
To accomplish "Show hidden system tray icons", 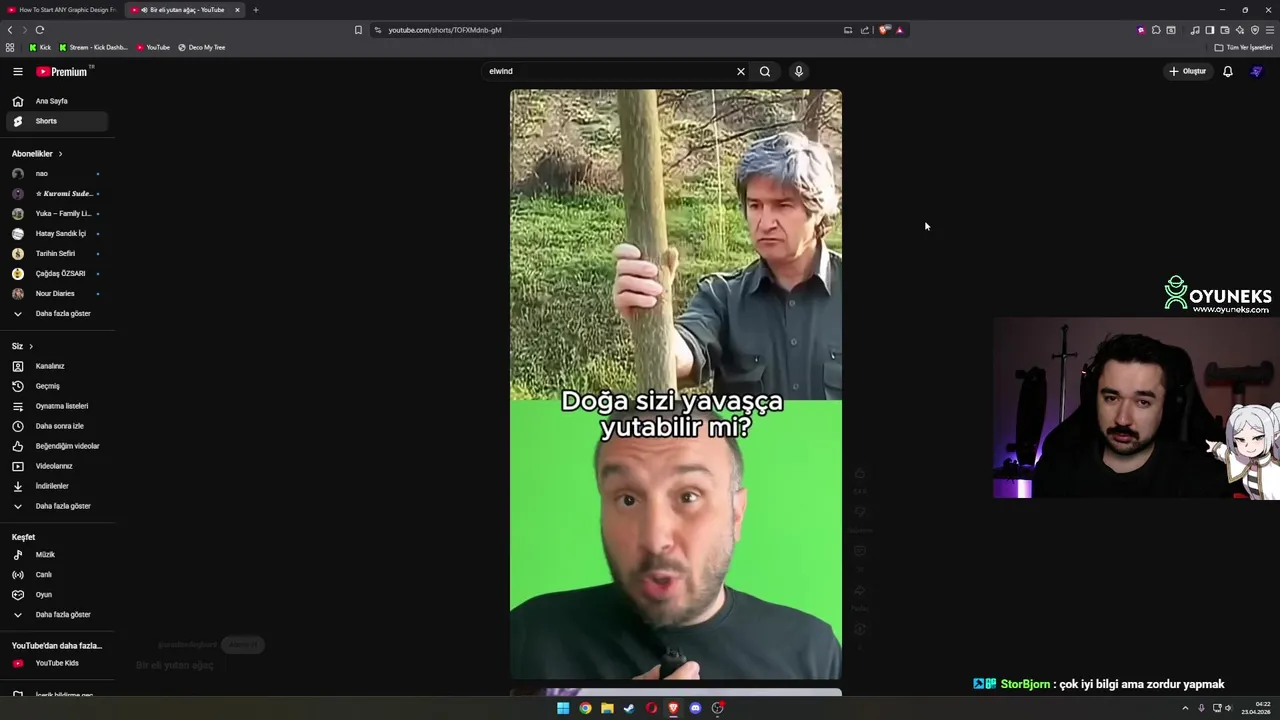I will pos(1185,708).
